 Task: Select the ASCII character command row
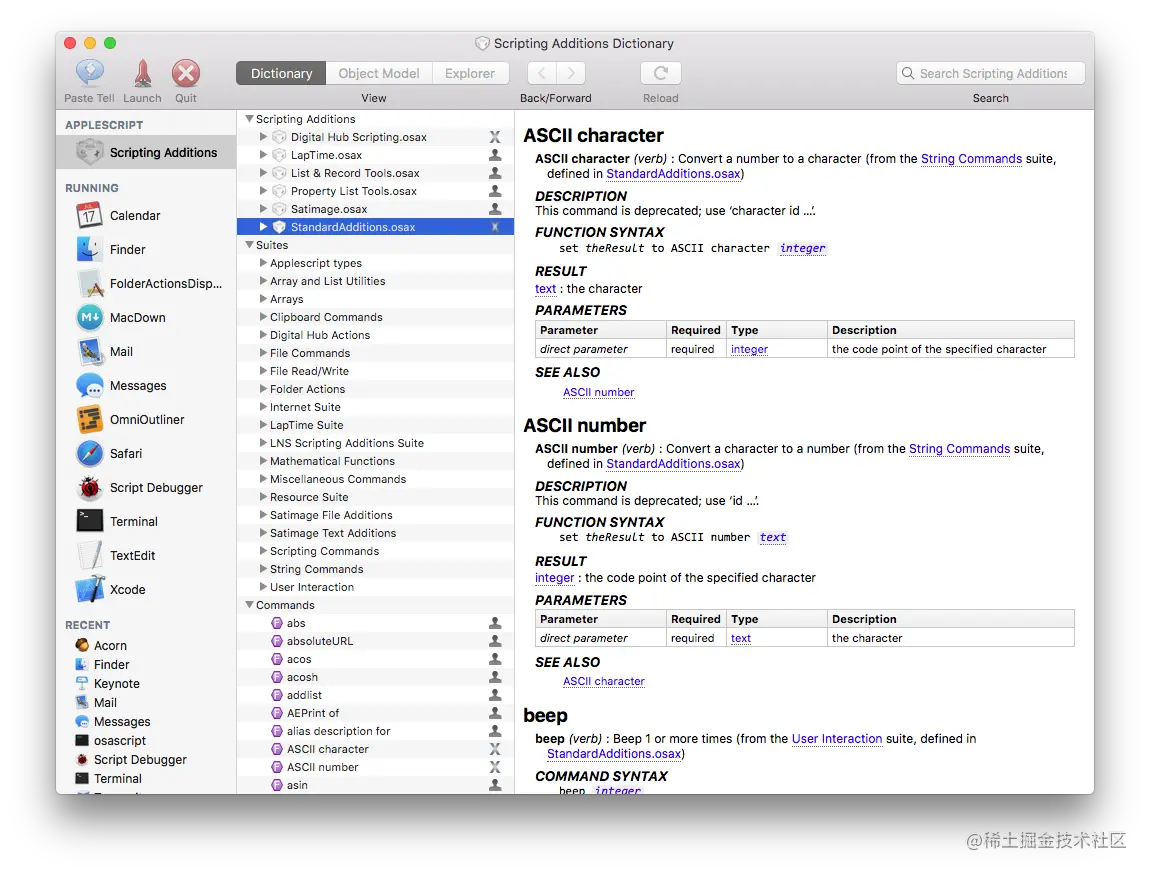pos(375,749)
